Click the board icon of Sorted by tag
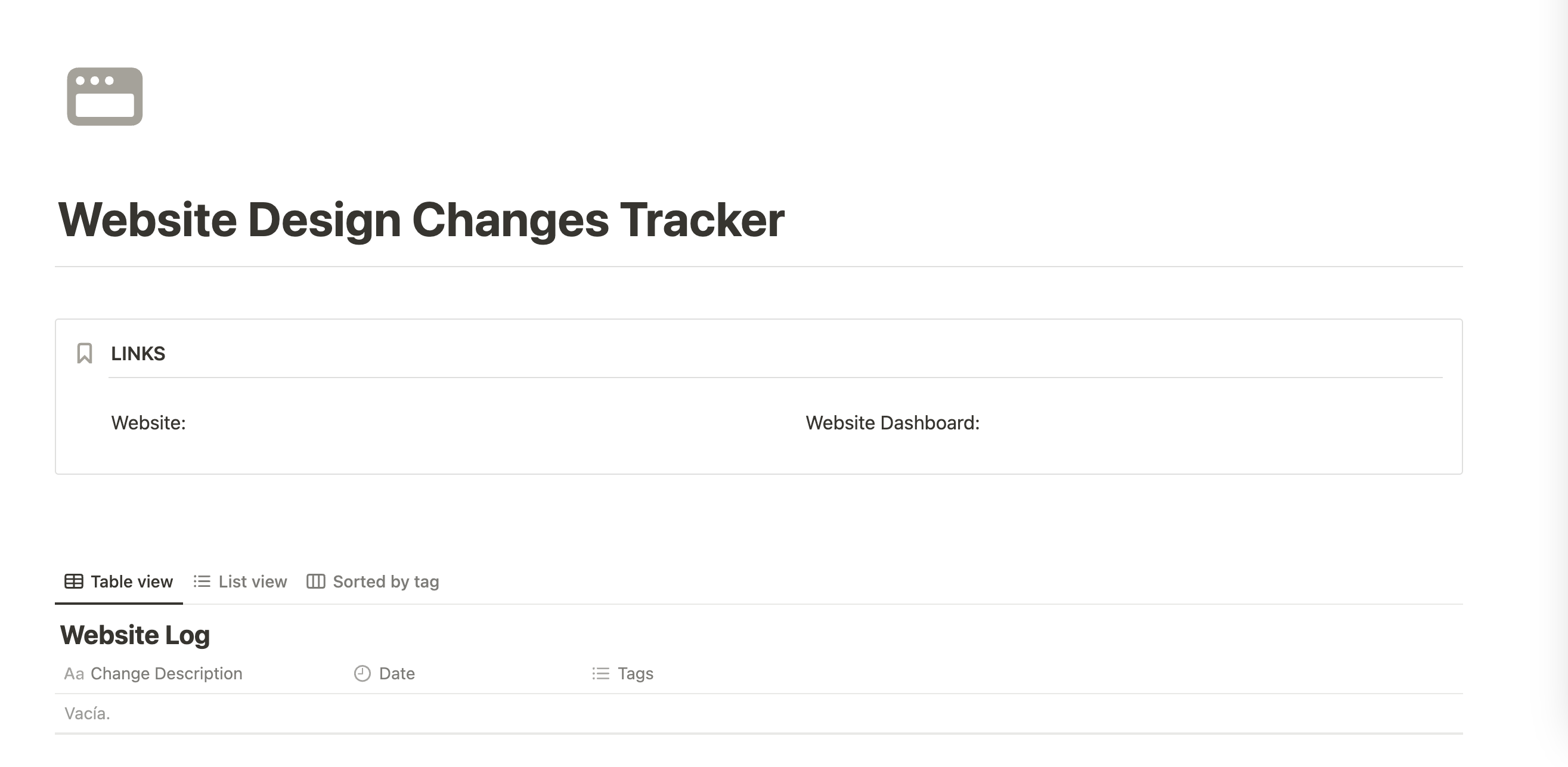 pos(315,582)
